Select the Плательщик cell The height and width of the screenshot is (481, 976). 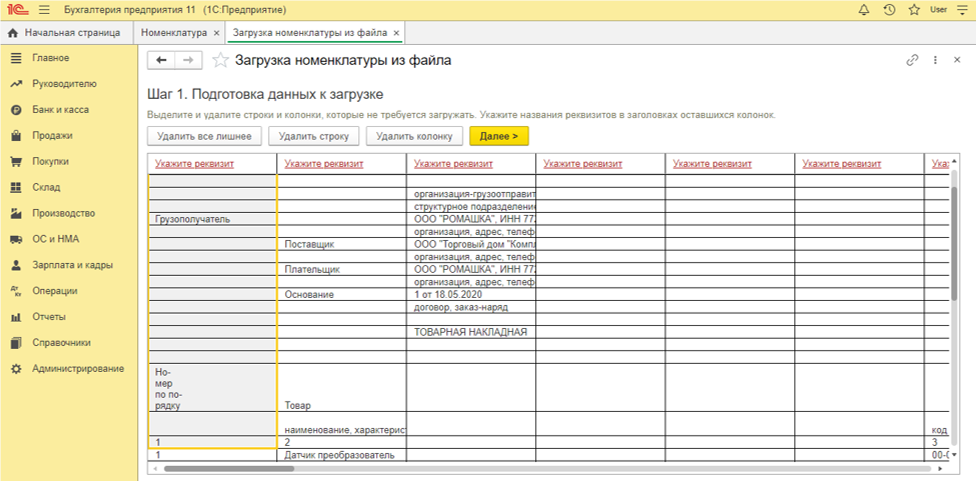341,269
